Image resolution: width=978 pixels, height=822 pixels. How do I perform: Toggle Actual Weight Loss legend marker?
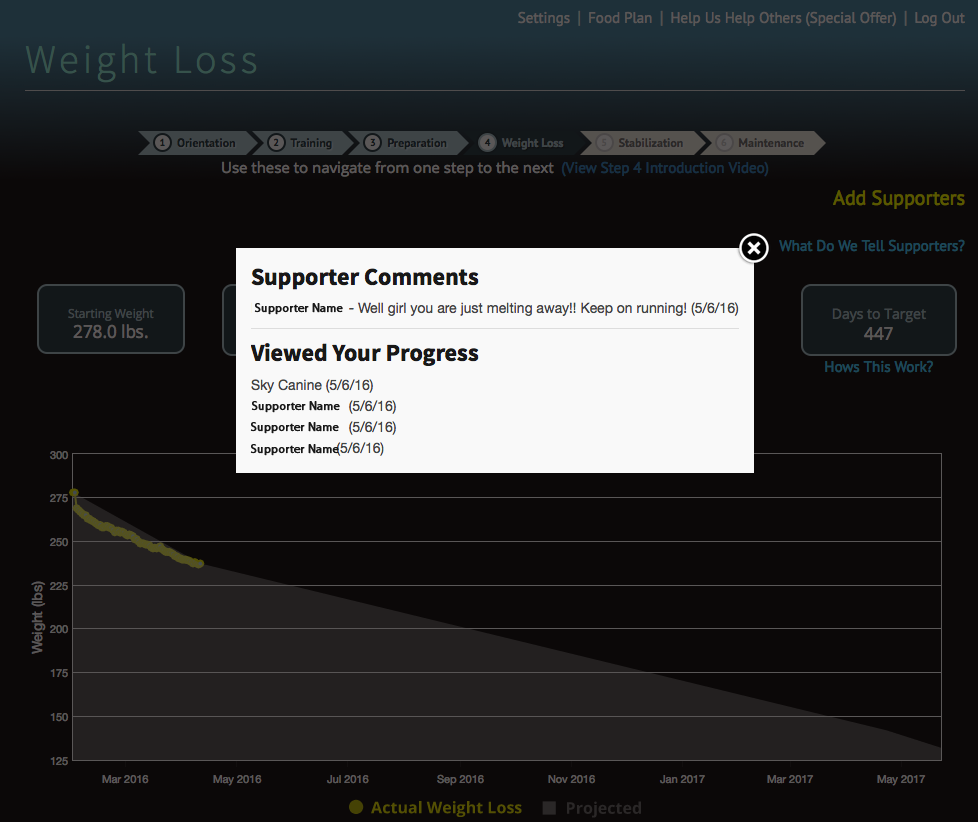pos(356,808)
